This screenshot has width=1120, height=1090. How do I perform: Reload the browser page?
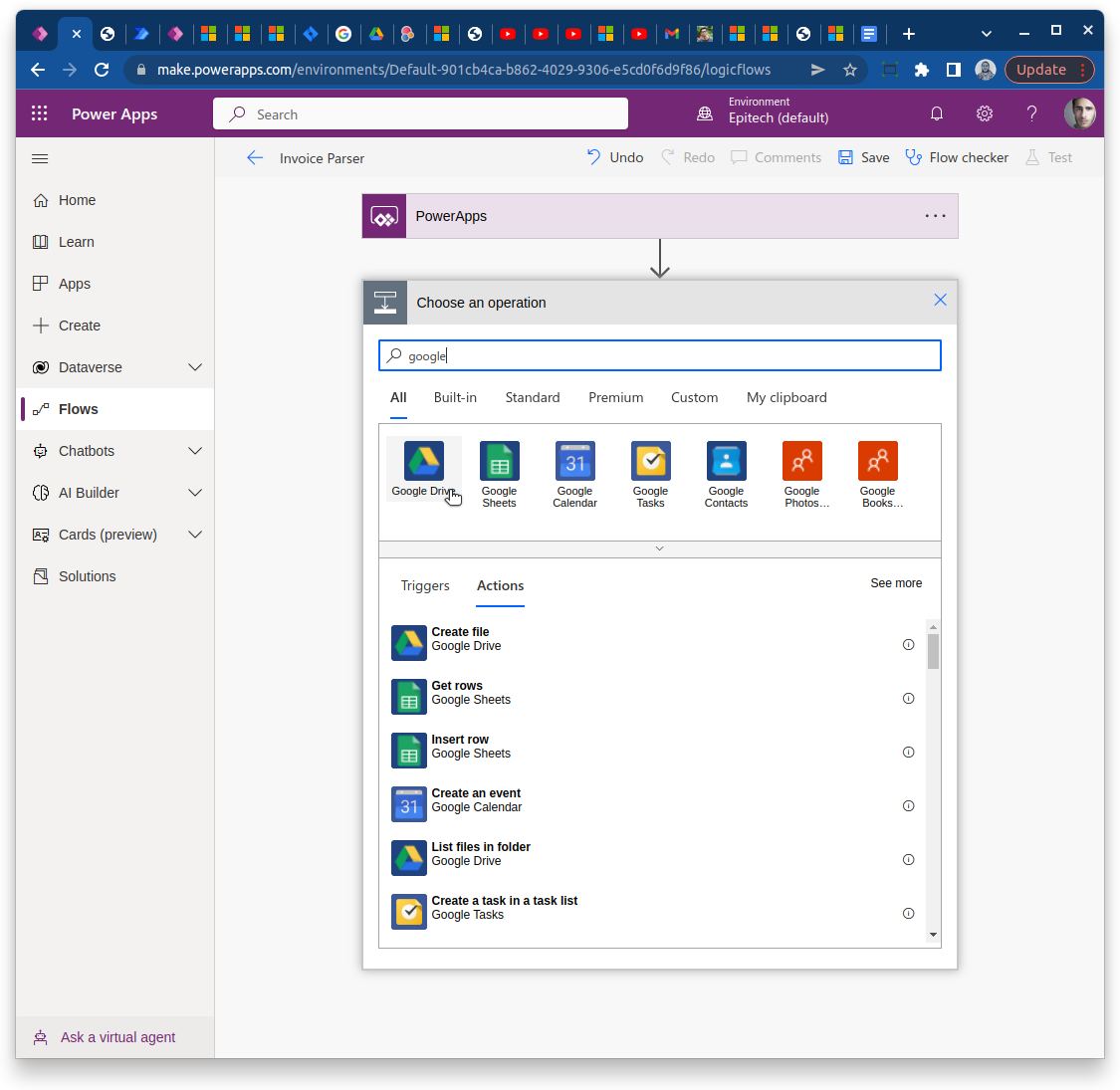102,70
